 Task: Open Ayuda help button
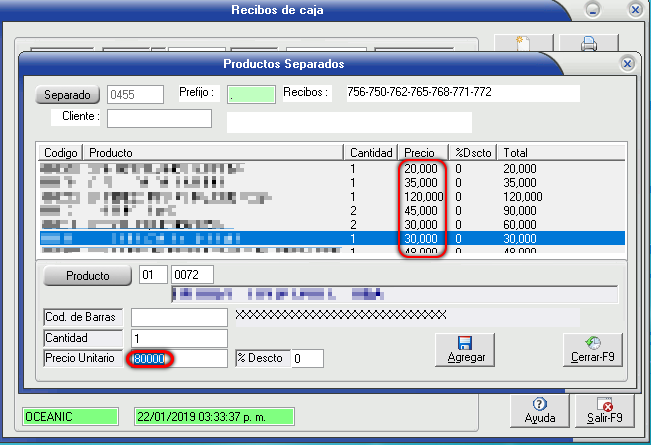point(539,408)
